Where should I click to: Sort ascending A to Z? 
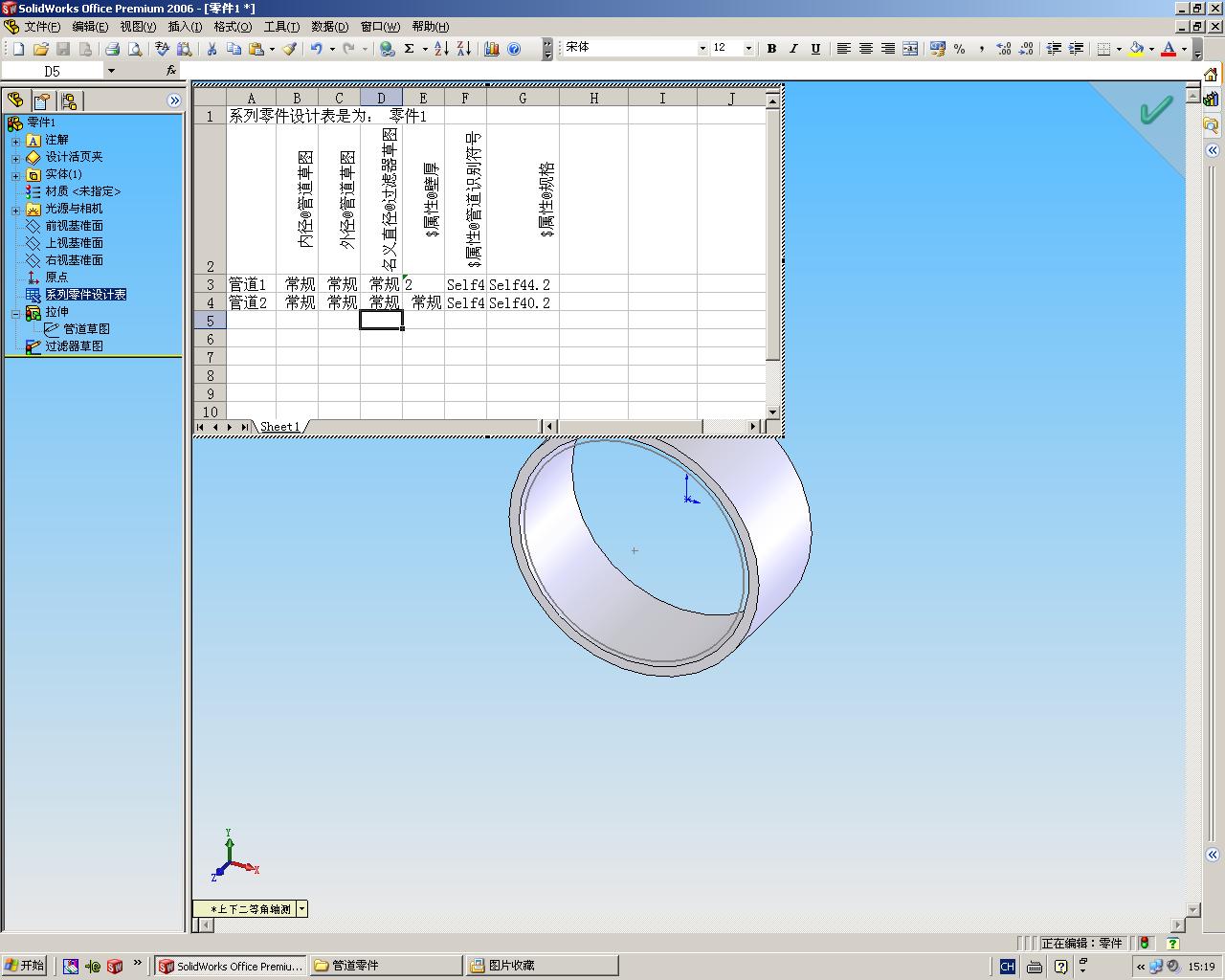point(441,49)
